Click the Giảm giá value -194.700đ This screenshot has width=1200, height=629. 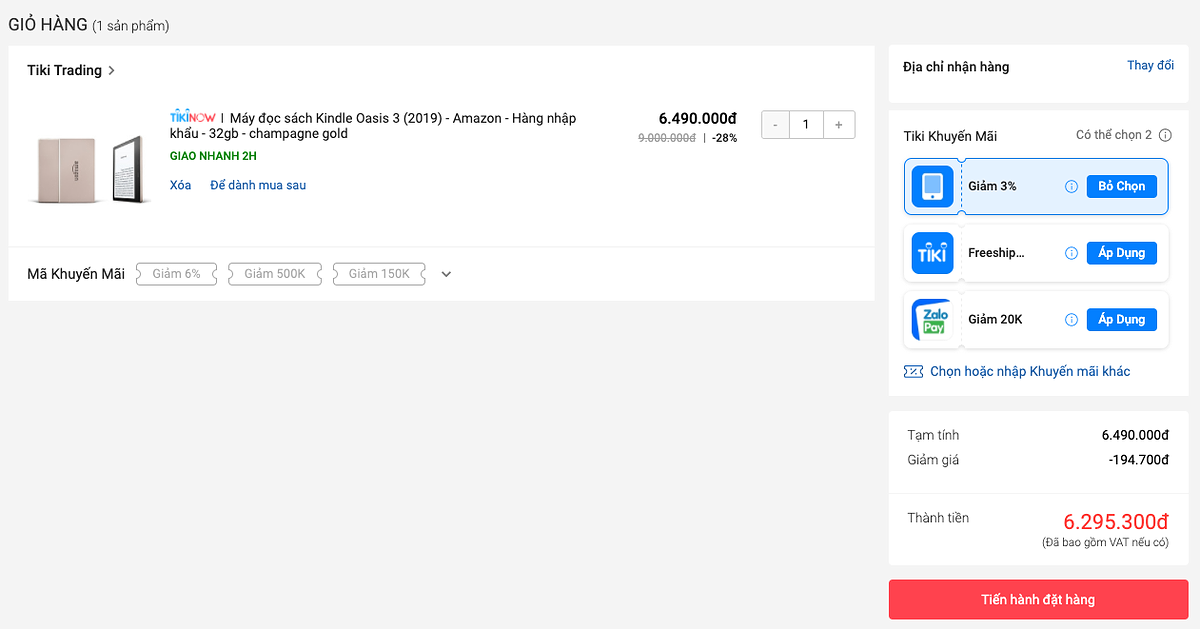[x=1139, y=460]
